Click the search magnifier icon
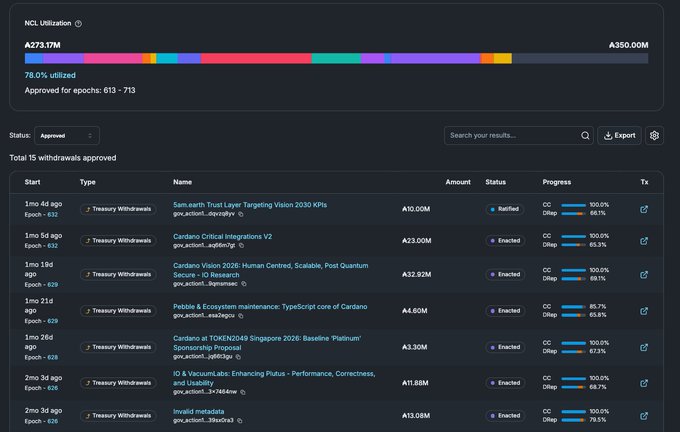680x432 pixels. tap(585, 136)
